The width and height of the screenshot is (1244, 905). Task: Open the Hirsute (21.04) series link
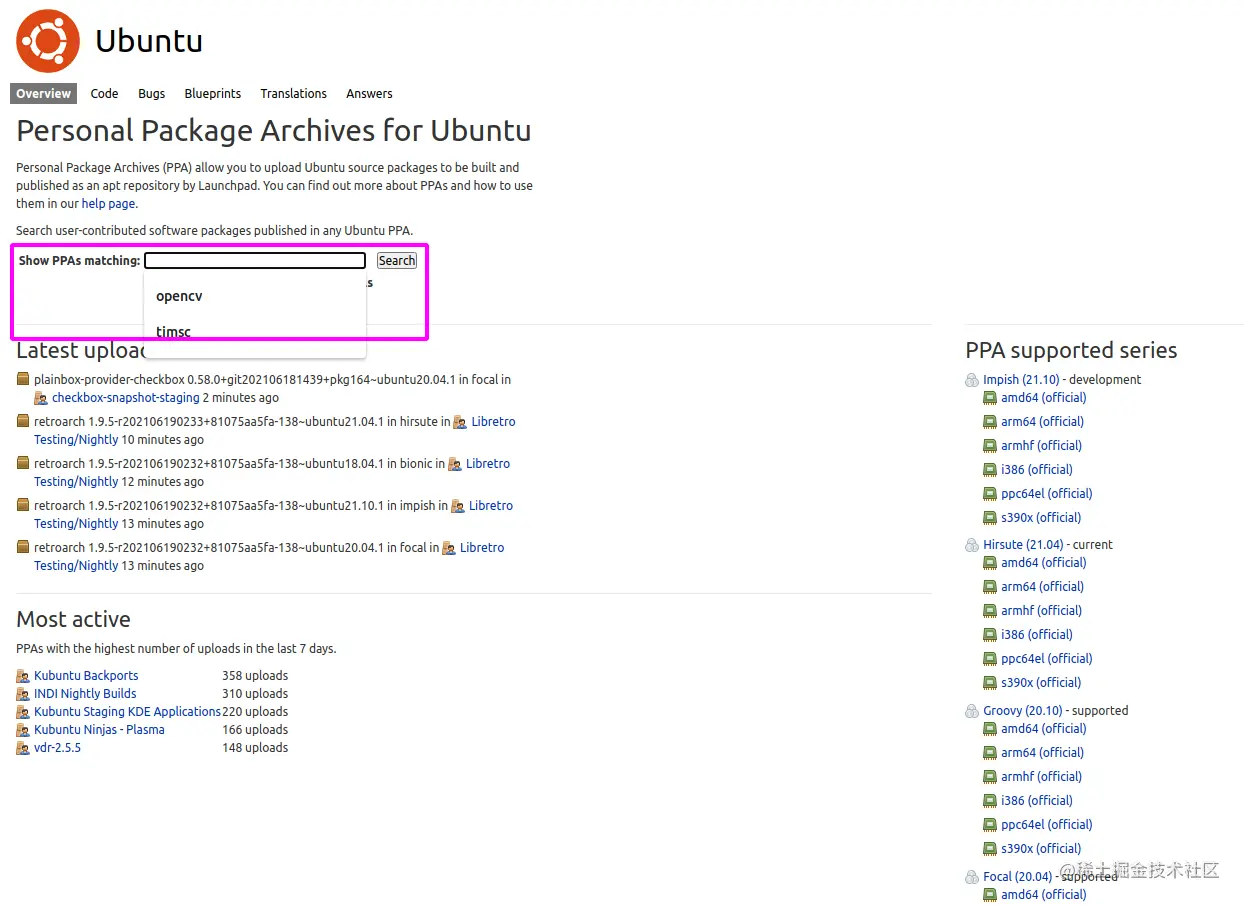tap(1022, 544)
